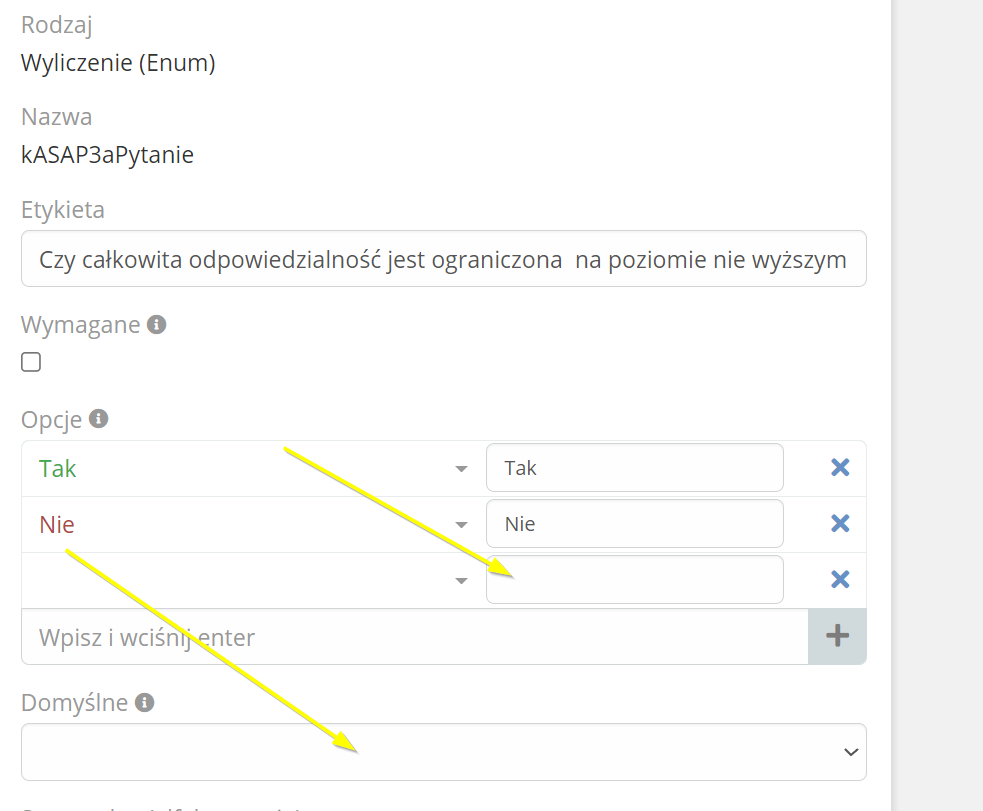Screen dimensions: 983x811
Task: Open the Domyślne default value dropdown
Action: pyautogui.click(x=443, y=752)
